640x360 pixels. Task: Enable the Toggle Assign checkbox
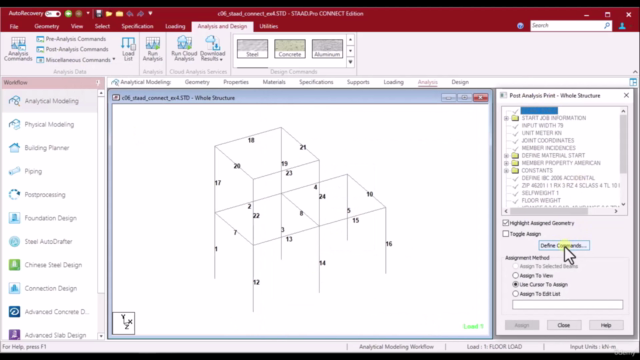coord(506,234)
